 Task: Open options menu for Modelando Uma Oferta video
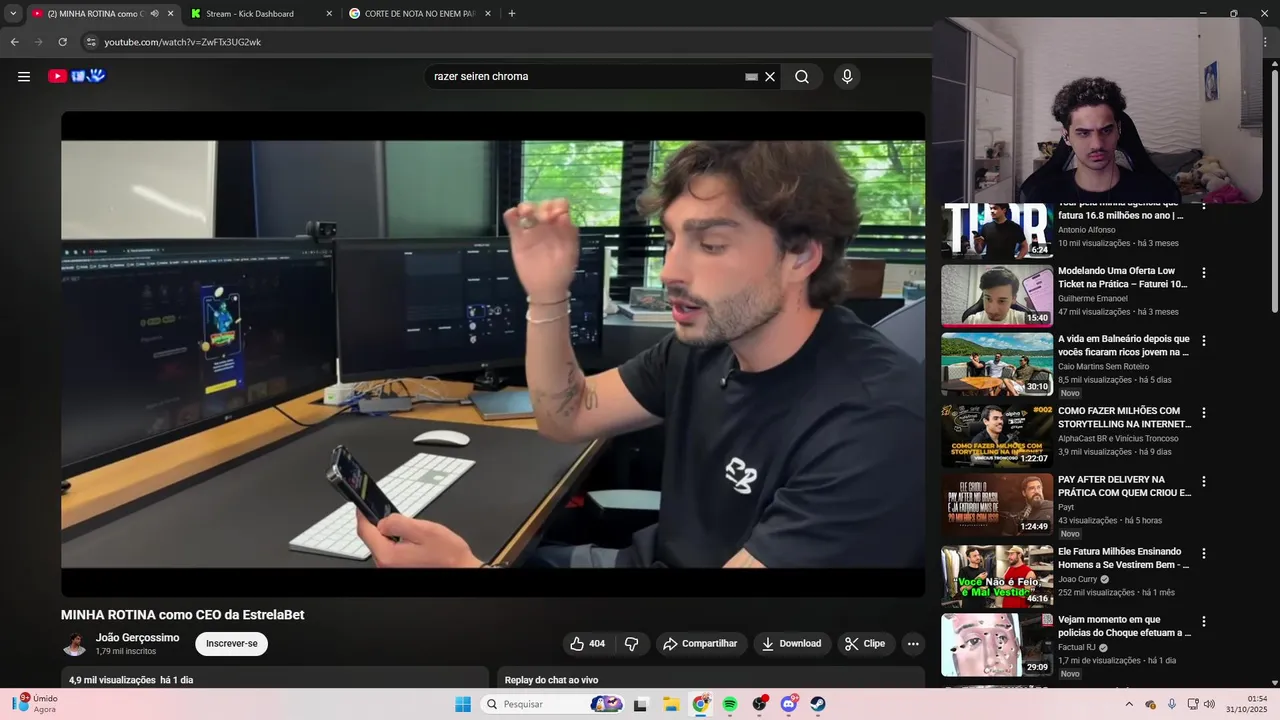1204,273
